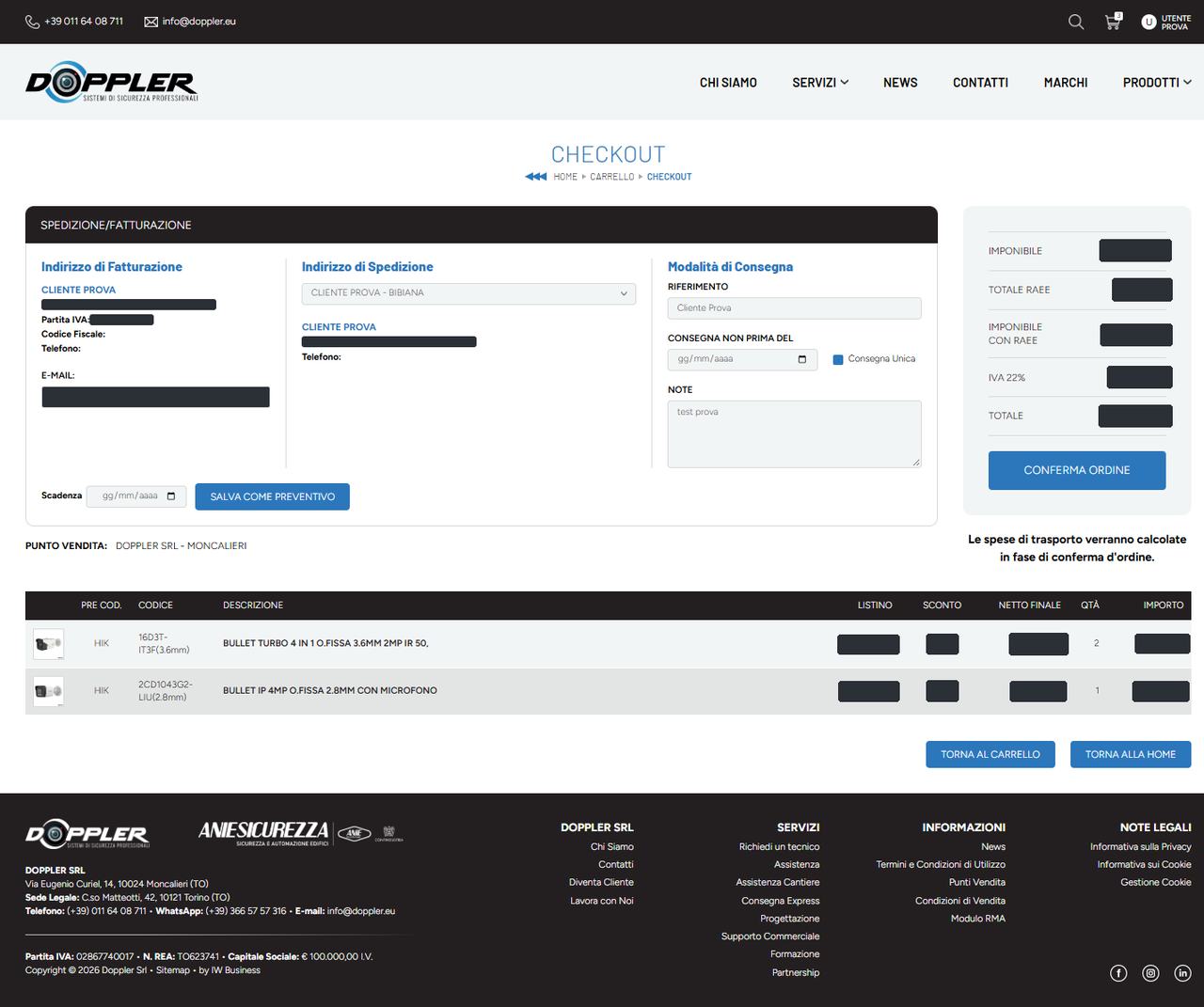1204x1007 pixels.
Task: Open Gestione Cookie footer link
Action: click(1156, 883)
